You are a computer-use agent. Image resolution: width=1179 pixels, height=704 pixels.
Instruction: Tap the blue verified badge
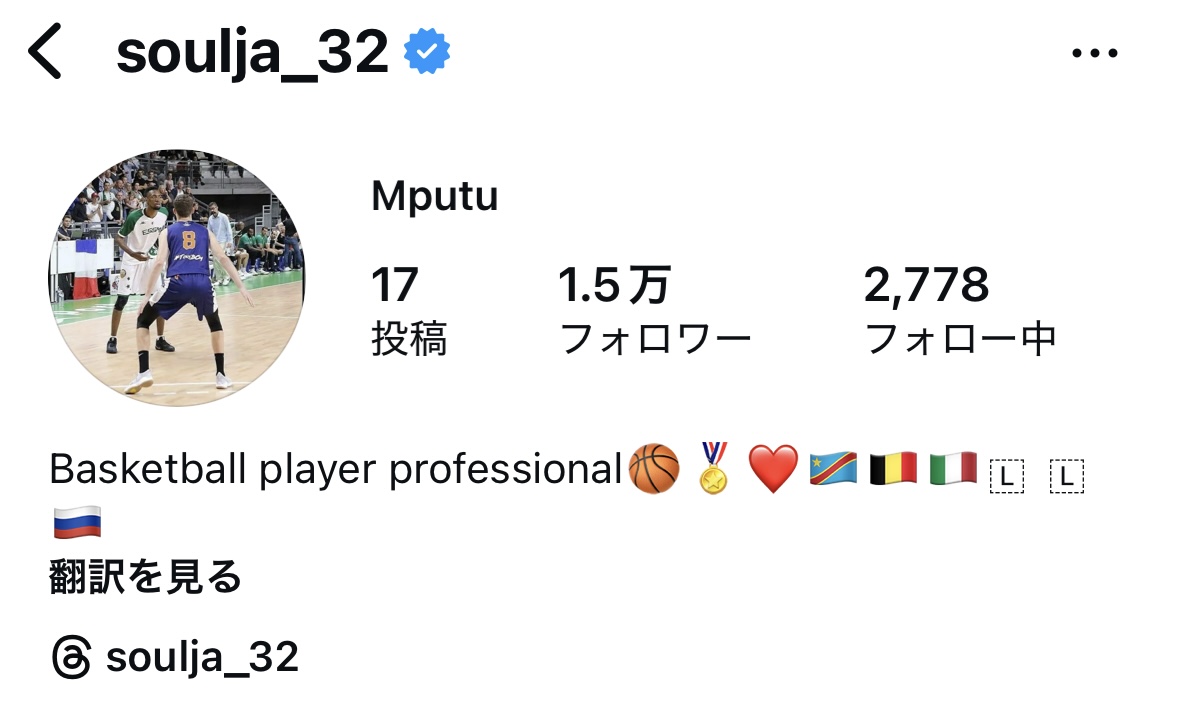pos(426,51)
